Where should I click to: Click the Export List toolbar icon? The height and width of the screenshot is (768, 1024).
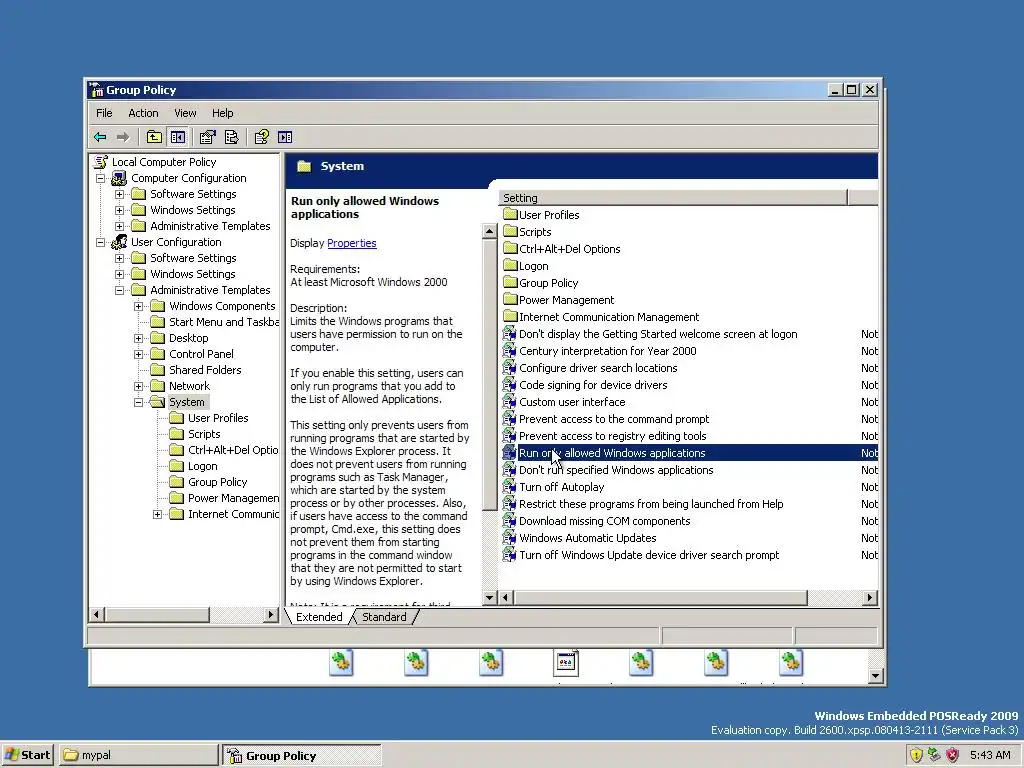pos(231,136)
